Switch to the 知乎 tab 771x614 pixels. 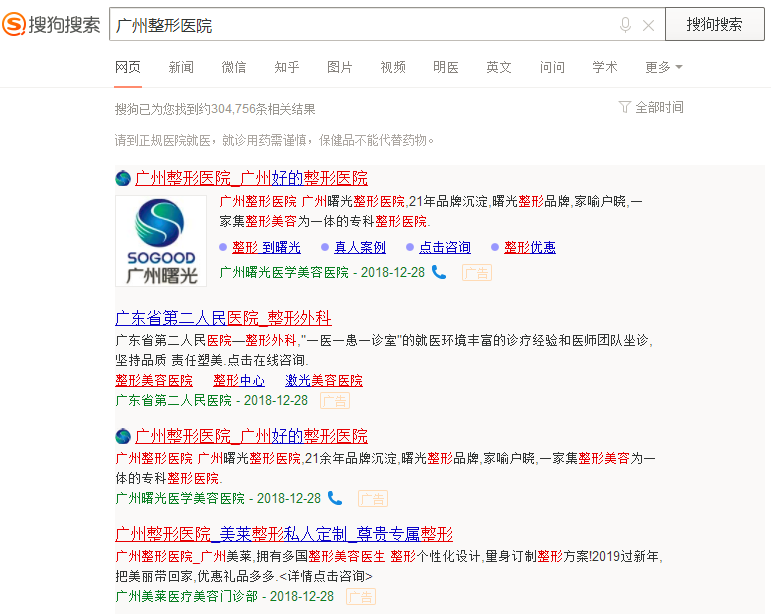coord(287,67)
